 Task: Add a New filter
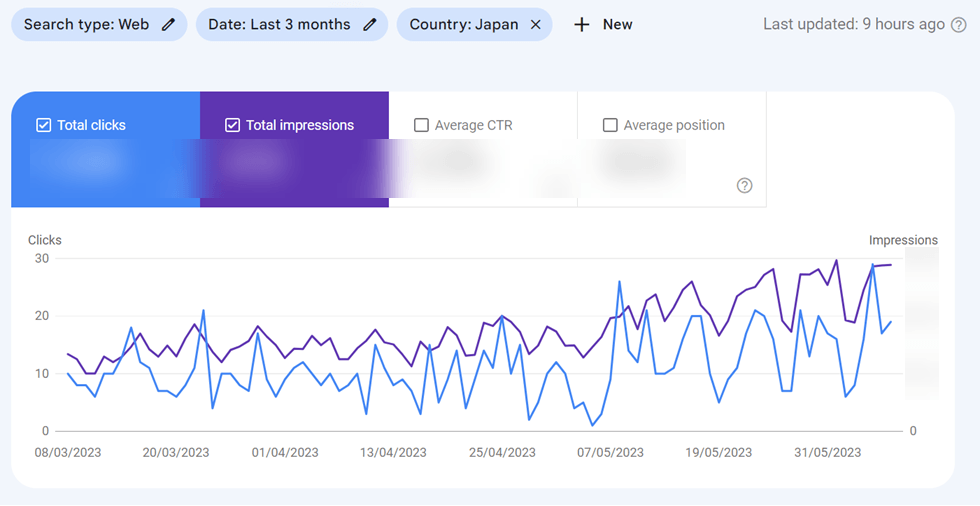(x=618, y=24)
